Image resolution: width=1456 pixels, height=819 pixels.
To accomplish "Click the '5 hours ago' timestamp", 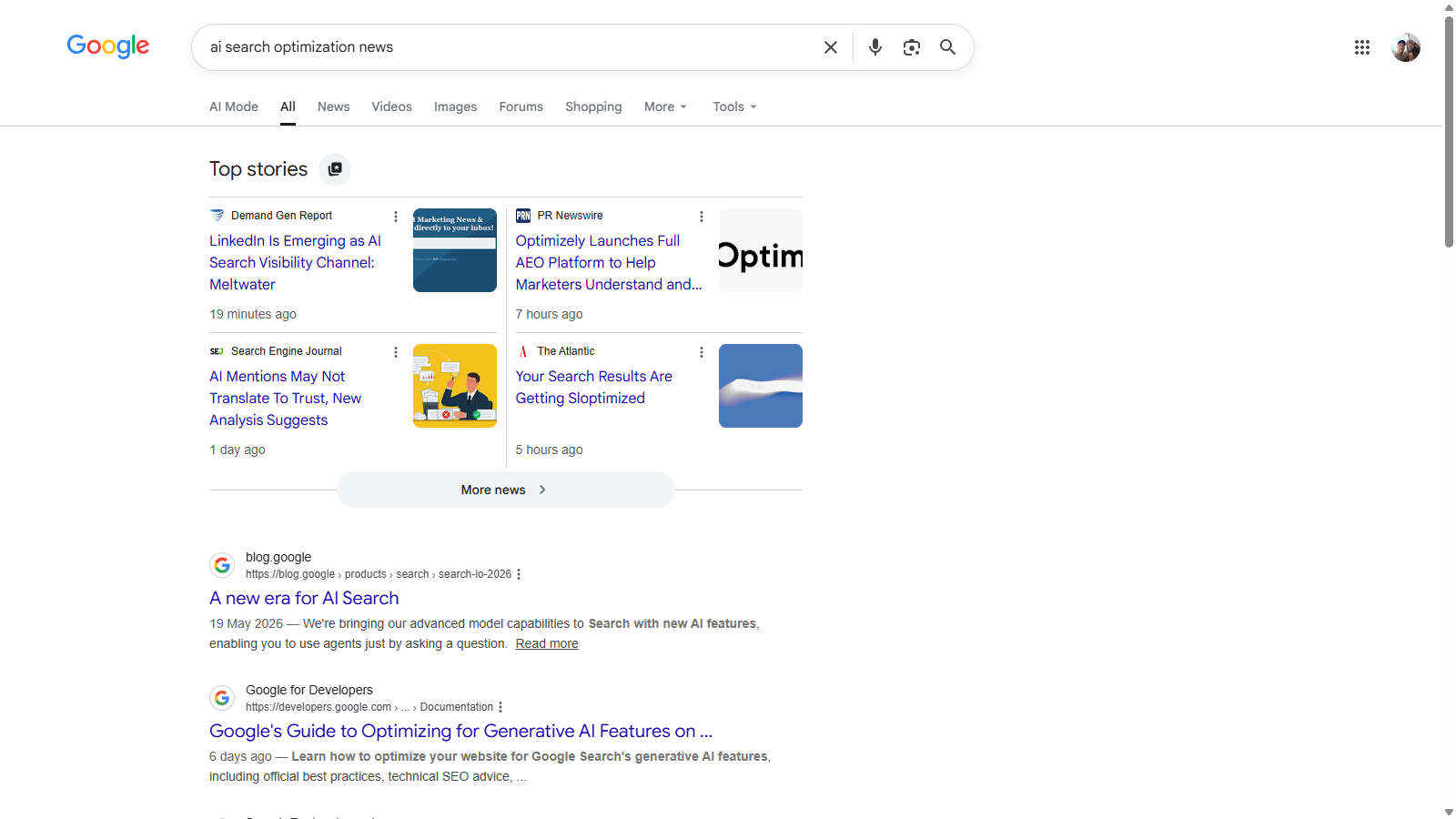I will click(x=550, y=450).
